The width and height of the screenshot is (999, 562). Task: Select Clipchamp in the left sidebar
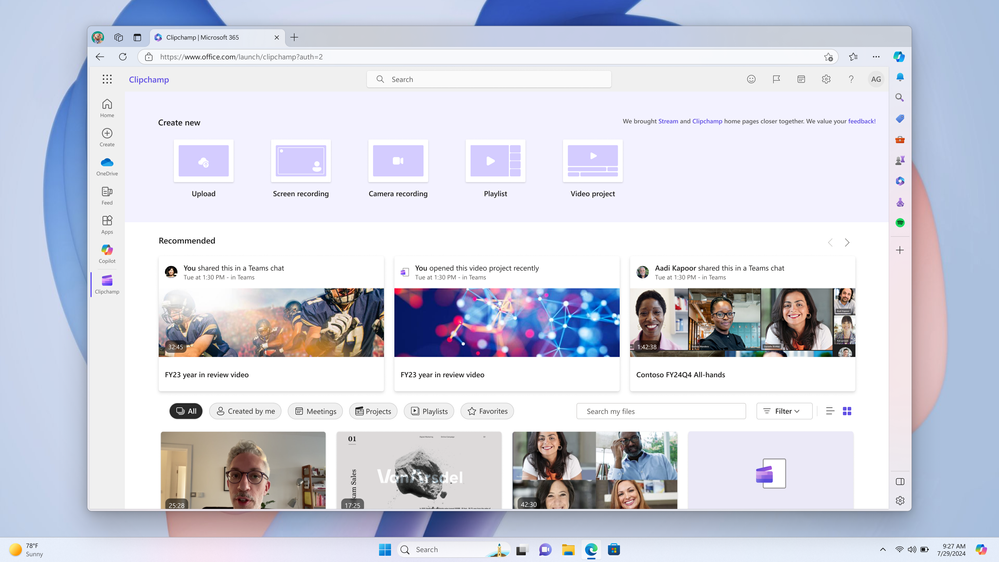click(107, 284)
